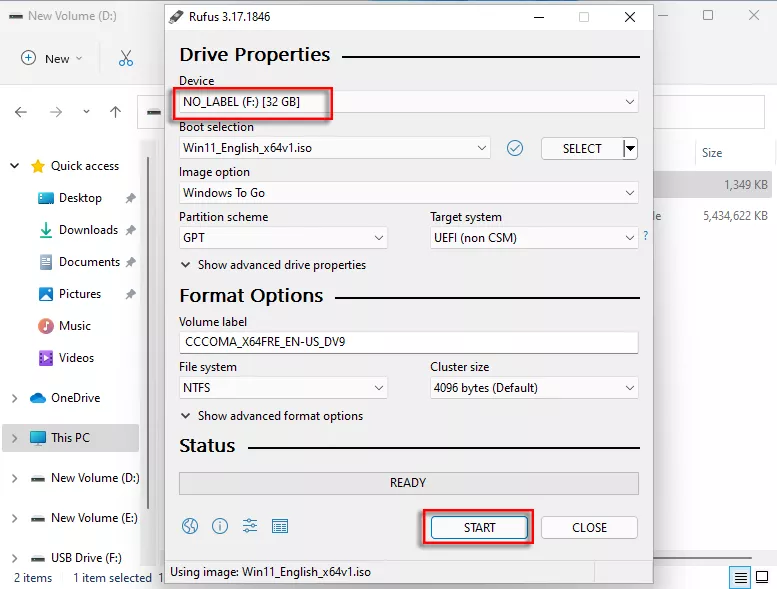
Task: Open Rufus settings sliders icon
Action: pyautogui.click(x=250, y=526)
